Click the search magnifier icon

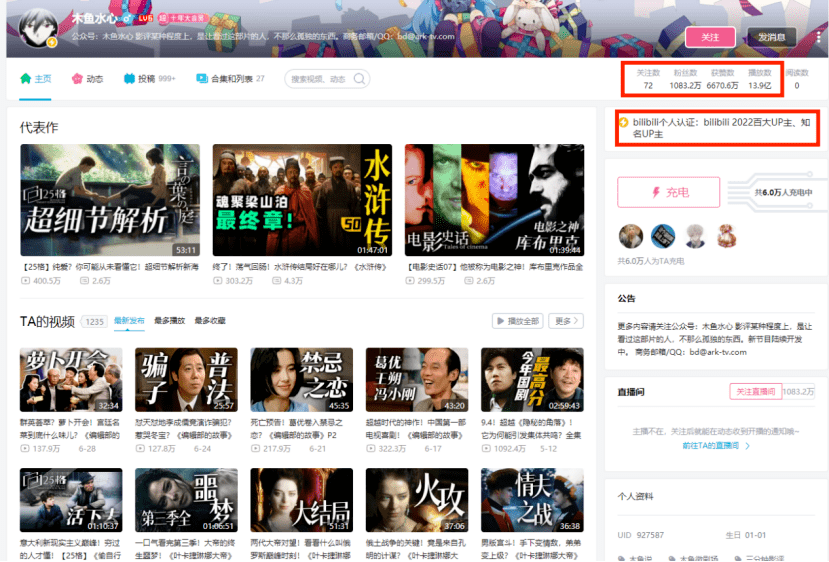[x=360, y=79]
